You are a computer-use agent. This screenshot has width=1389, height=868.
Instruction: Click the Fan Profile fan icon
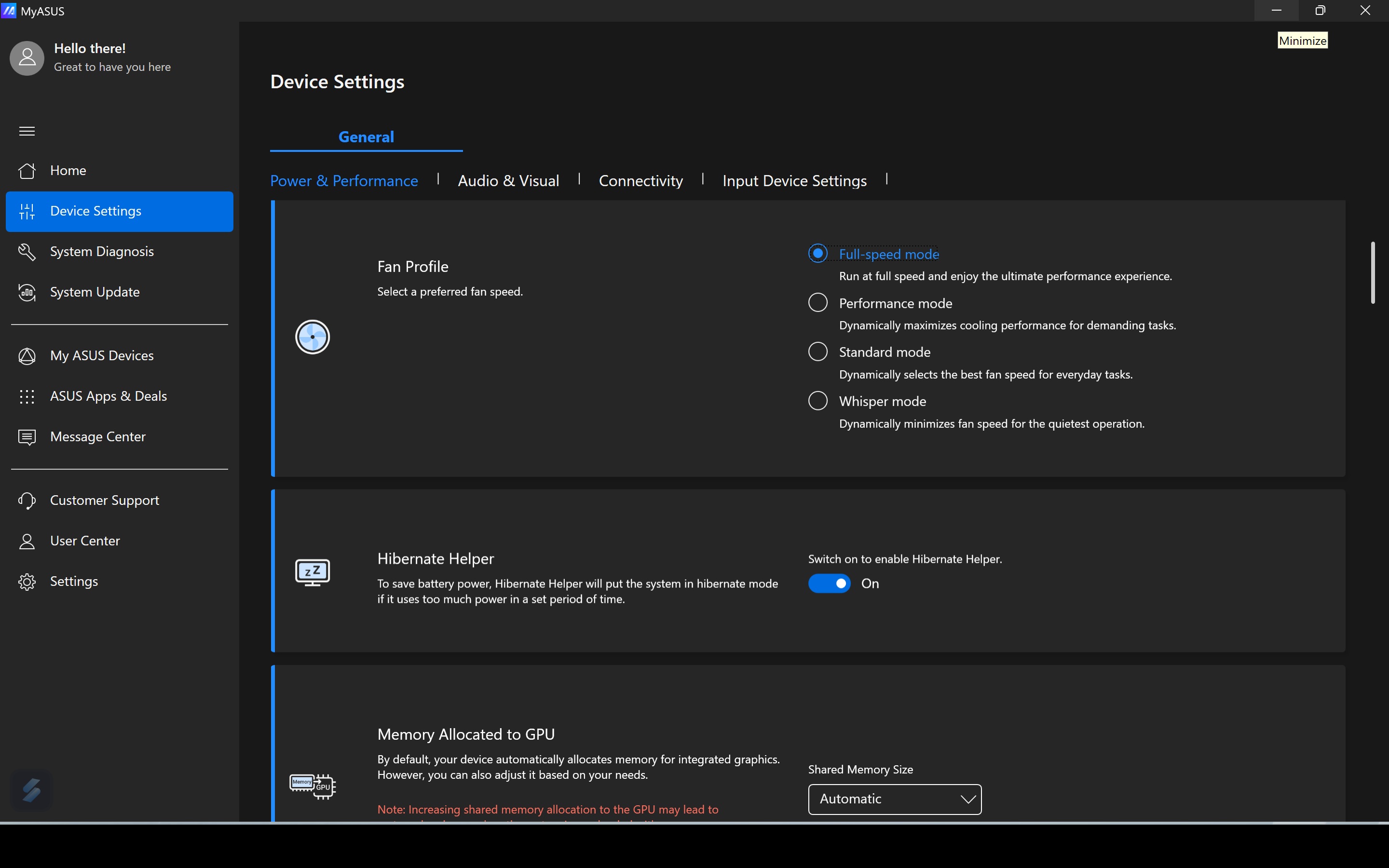[312, 337]
